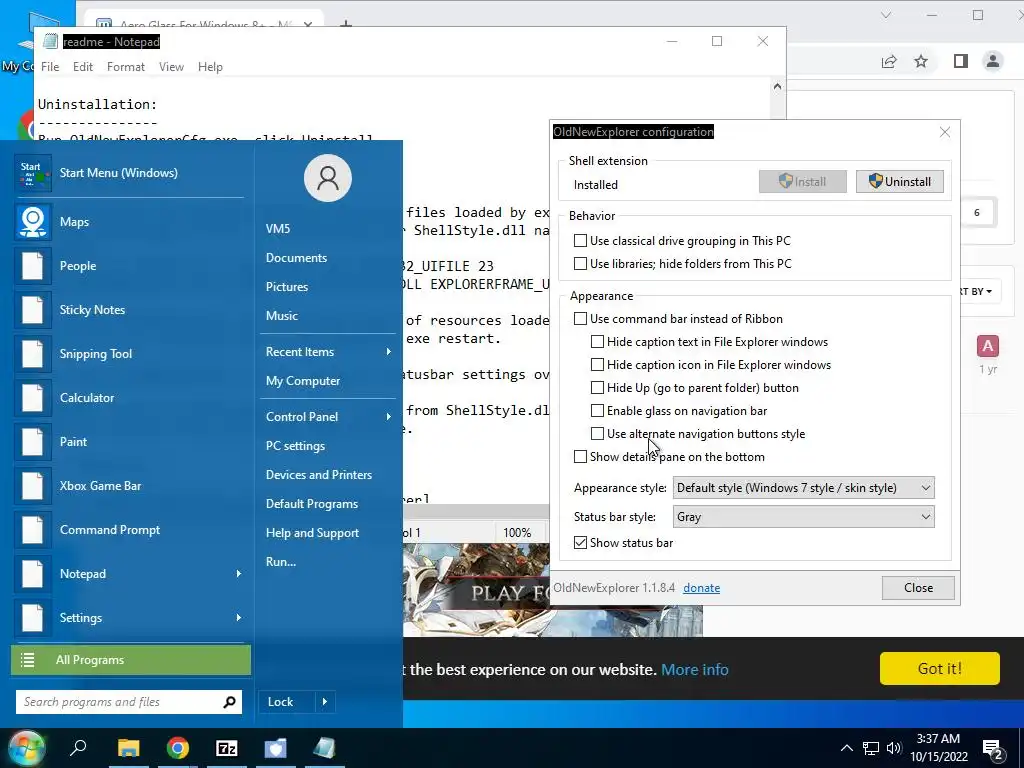Click Notepad scrollbar up arrow
The height and width of the screenshot is (768, 1024).
[x=777, y=86]
